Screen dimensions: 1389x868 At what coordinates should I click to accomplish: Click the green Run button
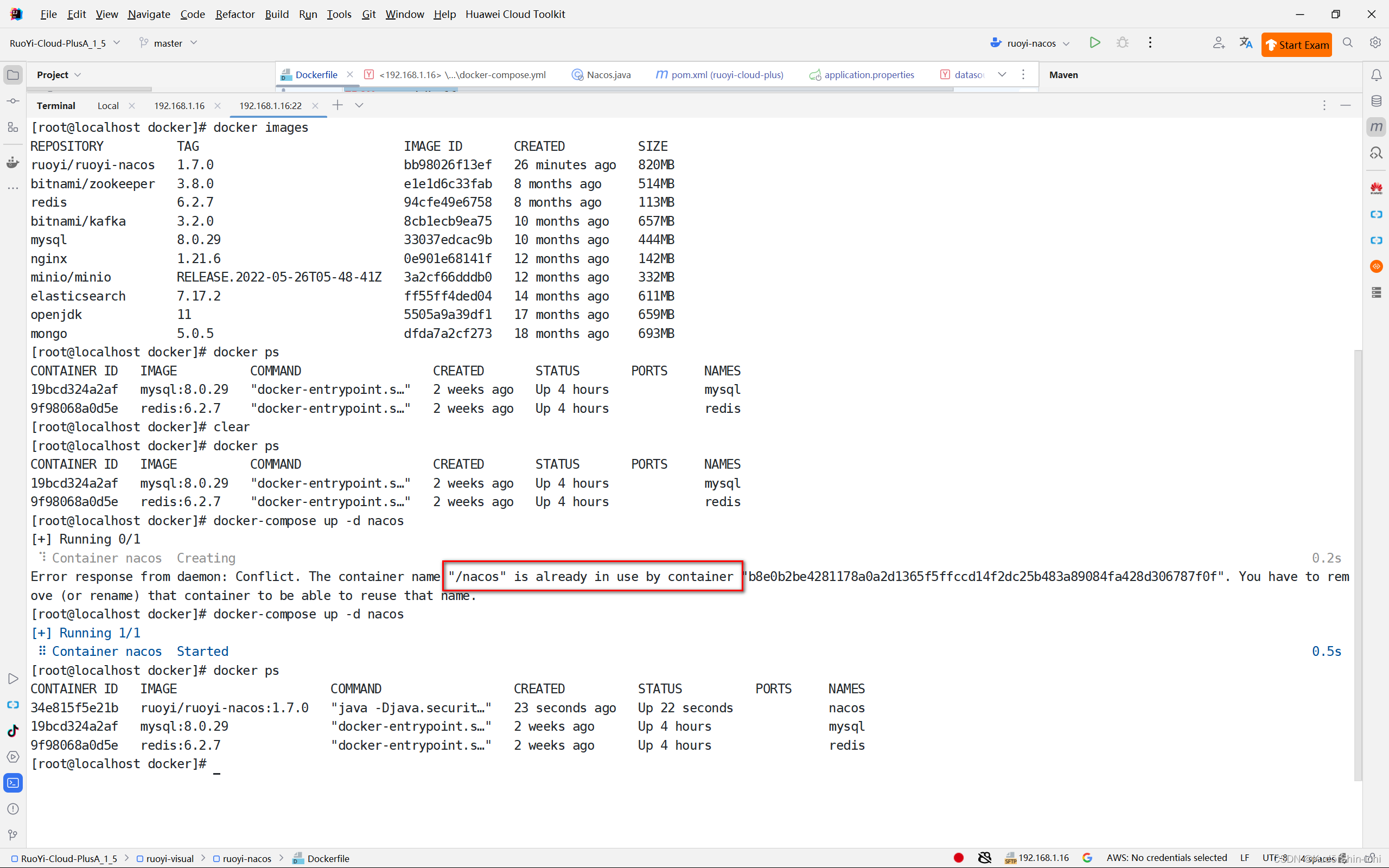(1094, 43)
